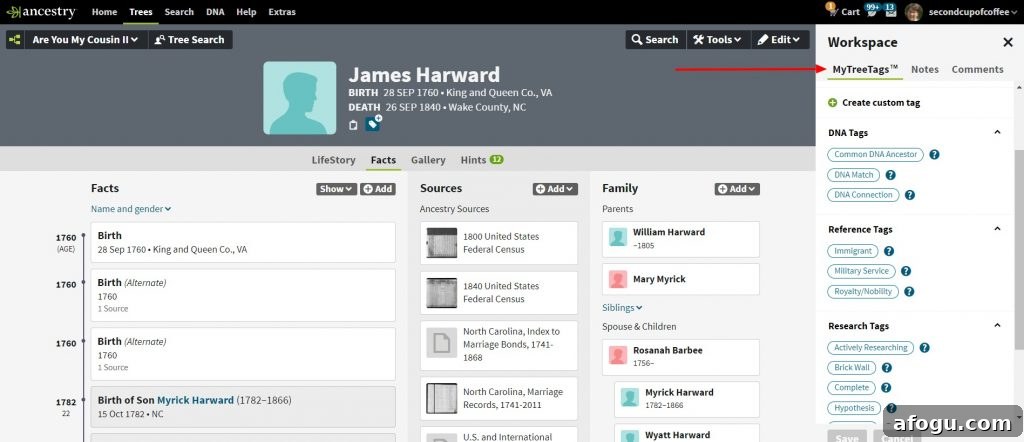1024x442 pixels.
Task: Switch to the Gallery tab
Action: pyautogui.click(x=428, y=160)
